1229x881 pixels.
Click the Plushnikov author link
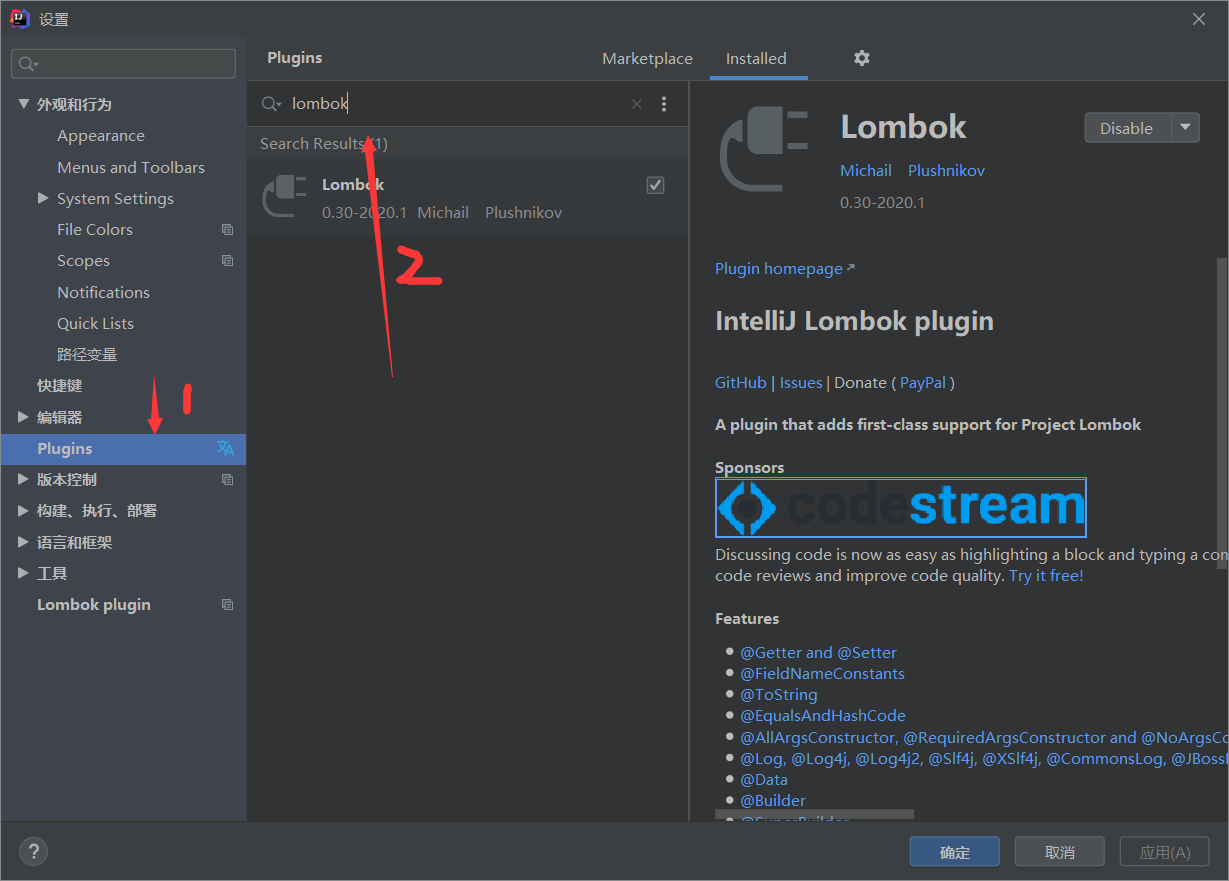click(947, 170)
